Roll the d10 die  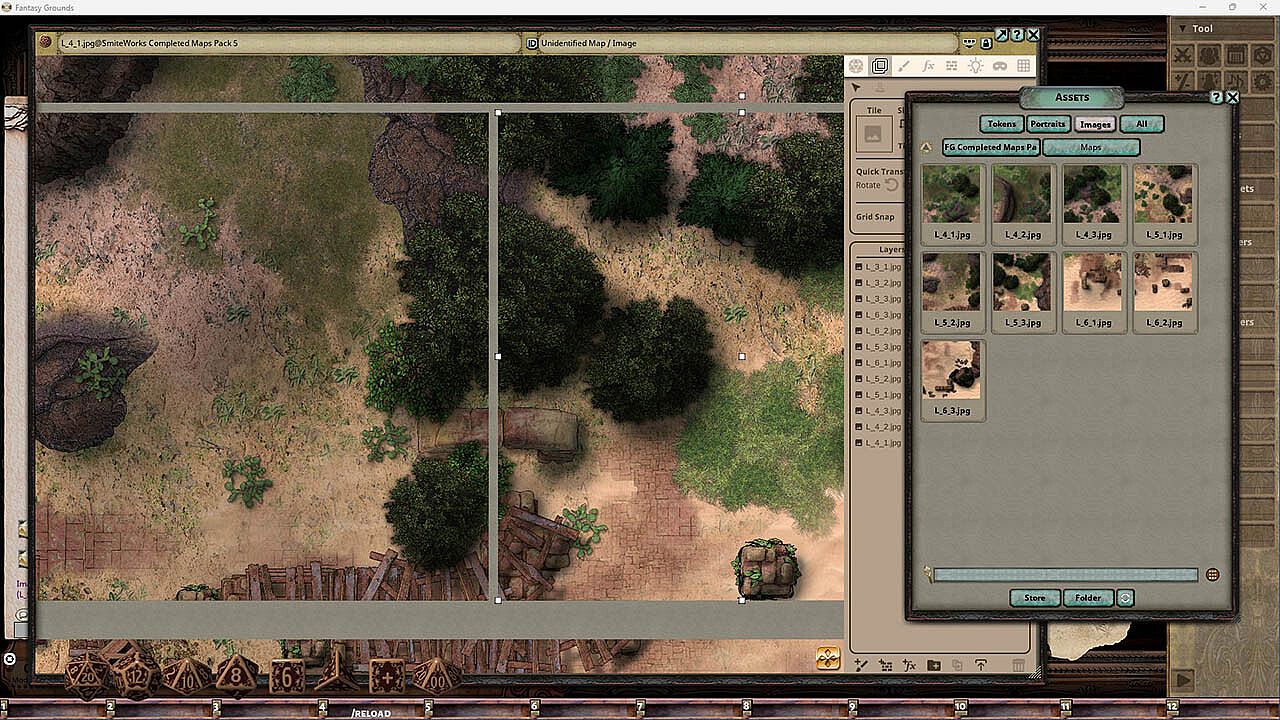[x=186, y=677]
